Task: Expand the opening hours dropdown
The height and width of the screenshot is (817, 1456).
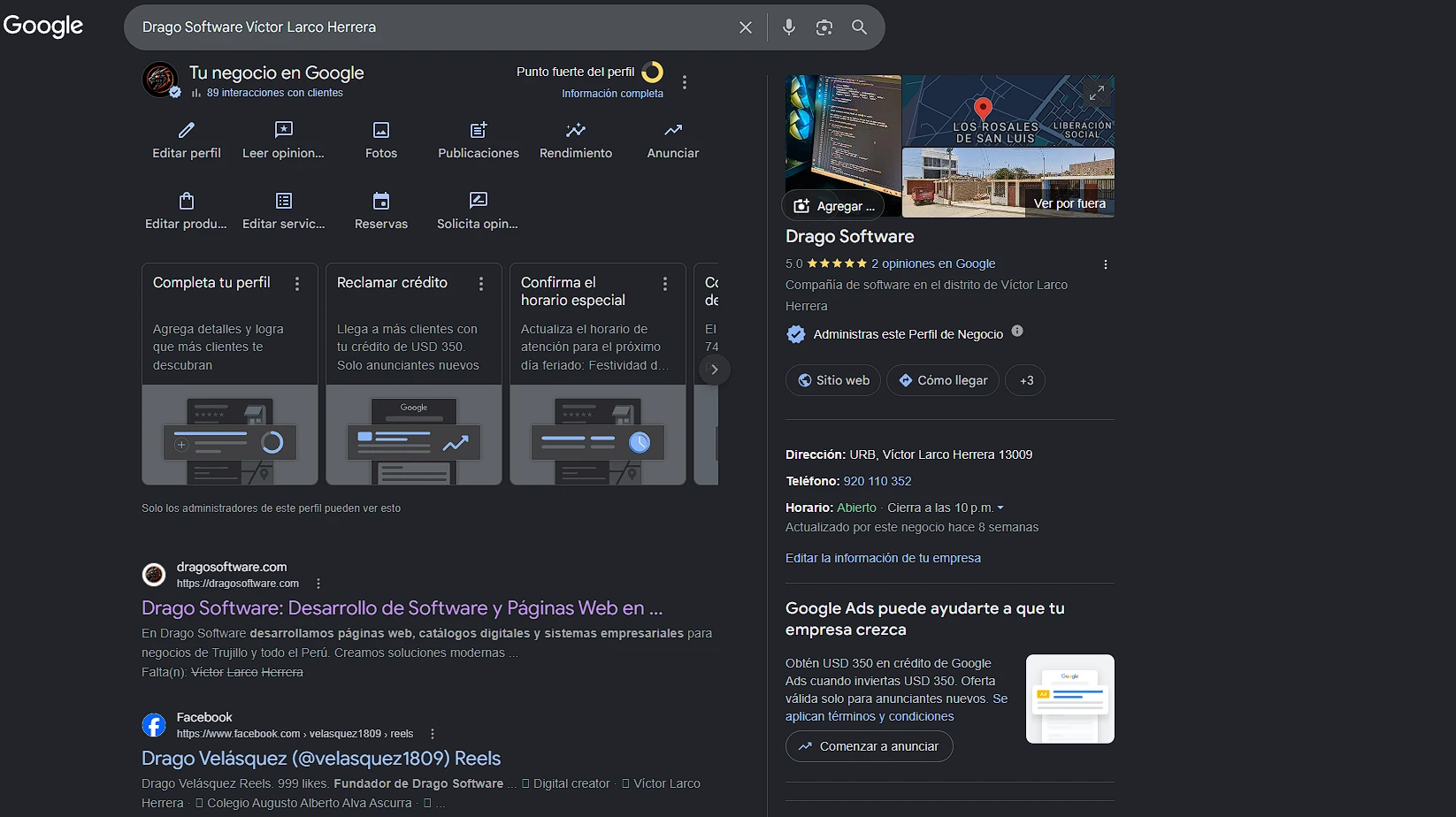Action: coord(1000,508)
